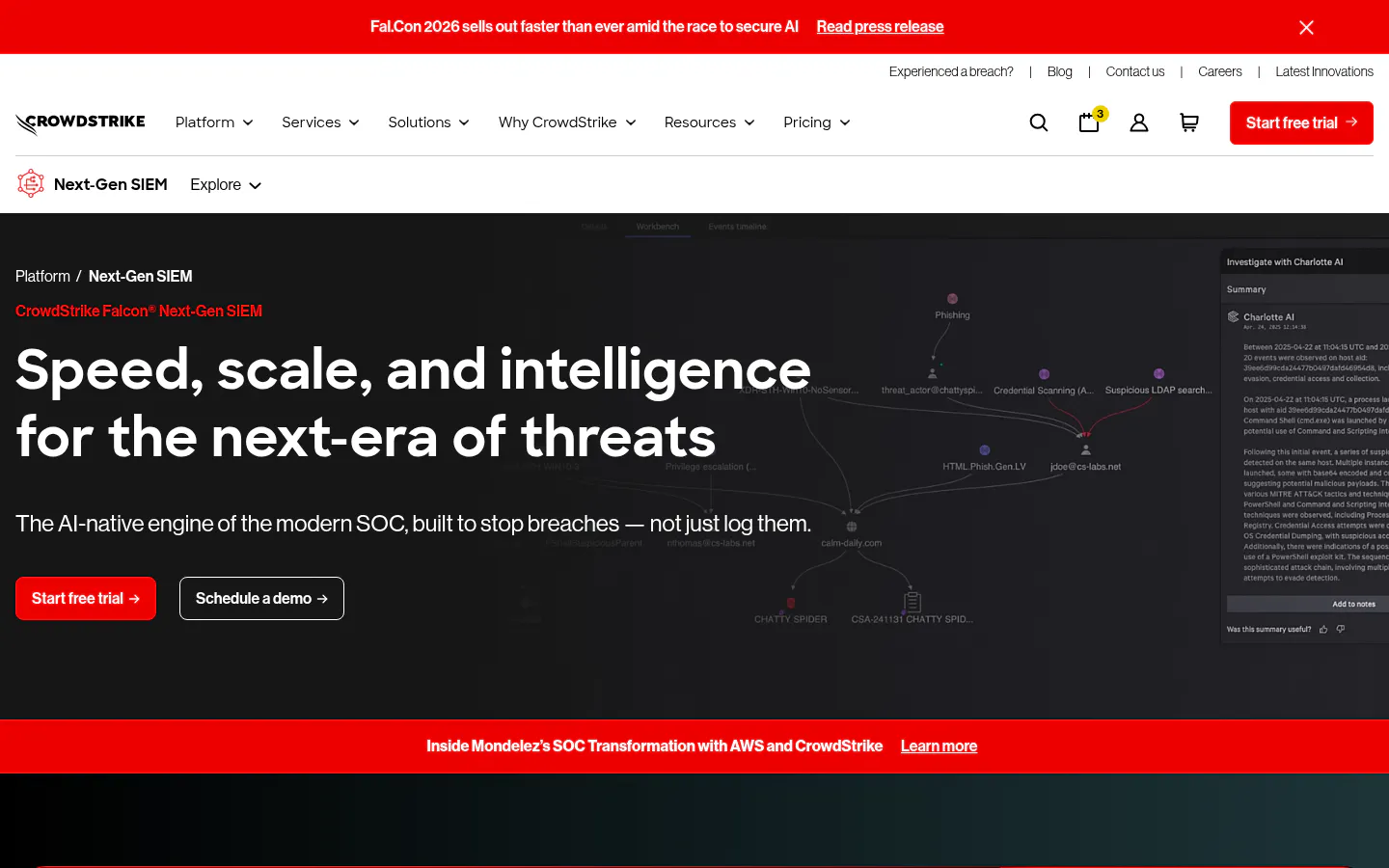Click the Credential Scanning graph node
Screen dimensions: 1389x868
tap(1044, 382)
